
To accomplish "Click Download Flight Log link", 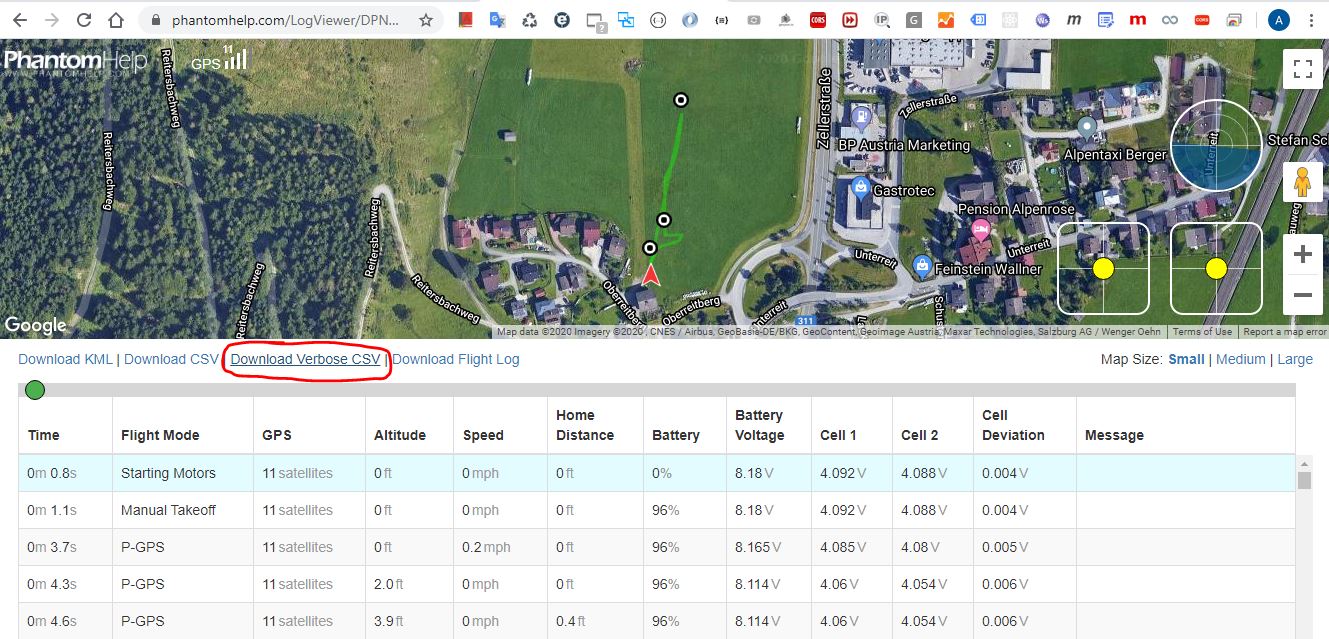I will pos(456,359).
